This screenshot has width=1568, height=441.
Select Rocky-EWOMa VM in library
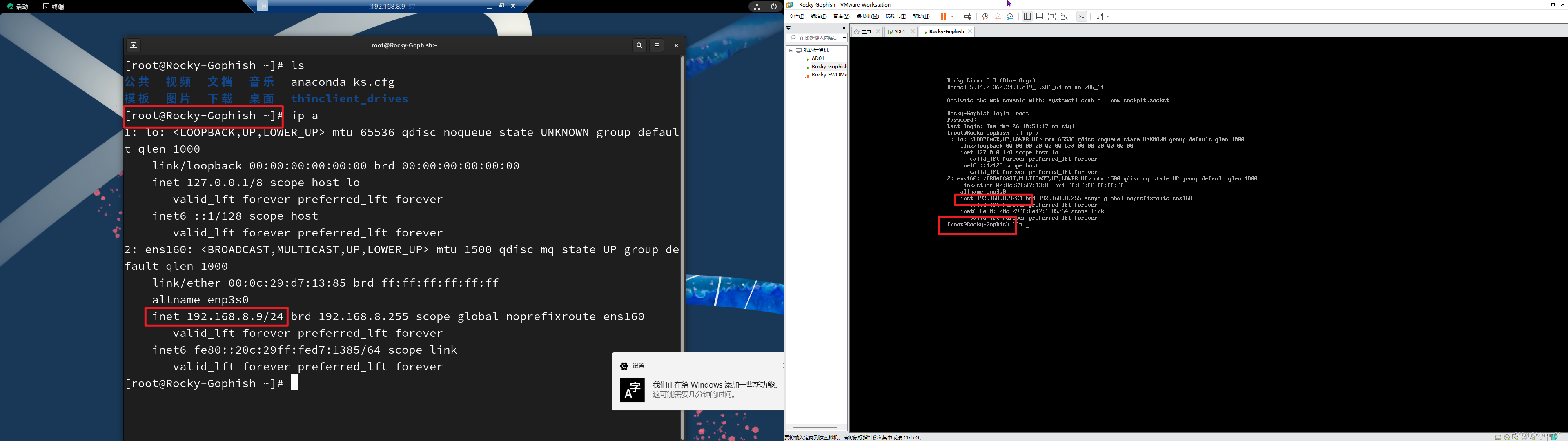point(829,75)
